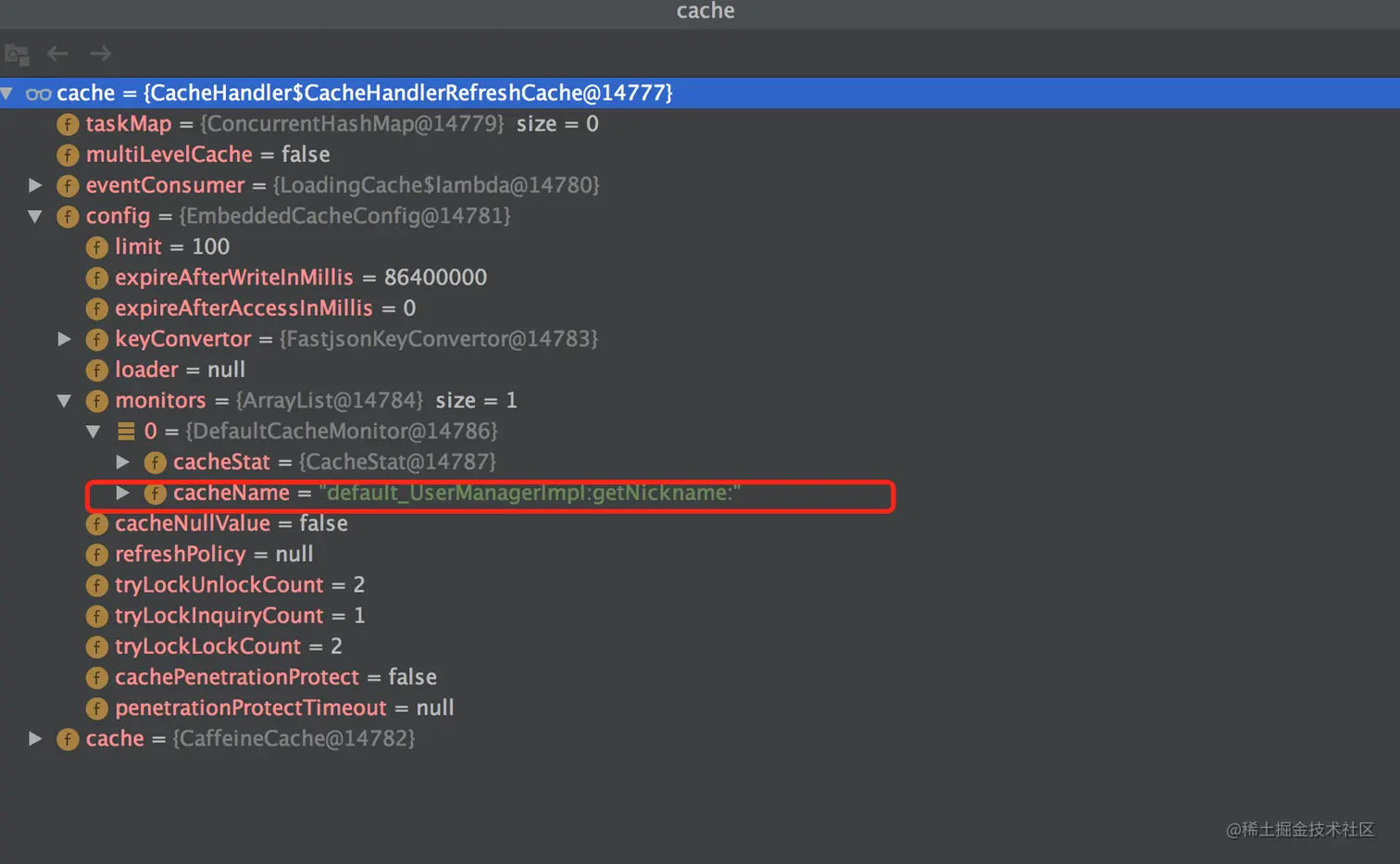
Task: Click the back navigation arrow in toolbar
Action: (57, 54)
